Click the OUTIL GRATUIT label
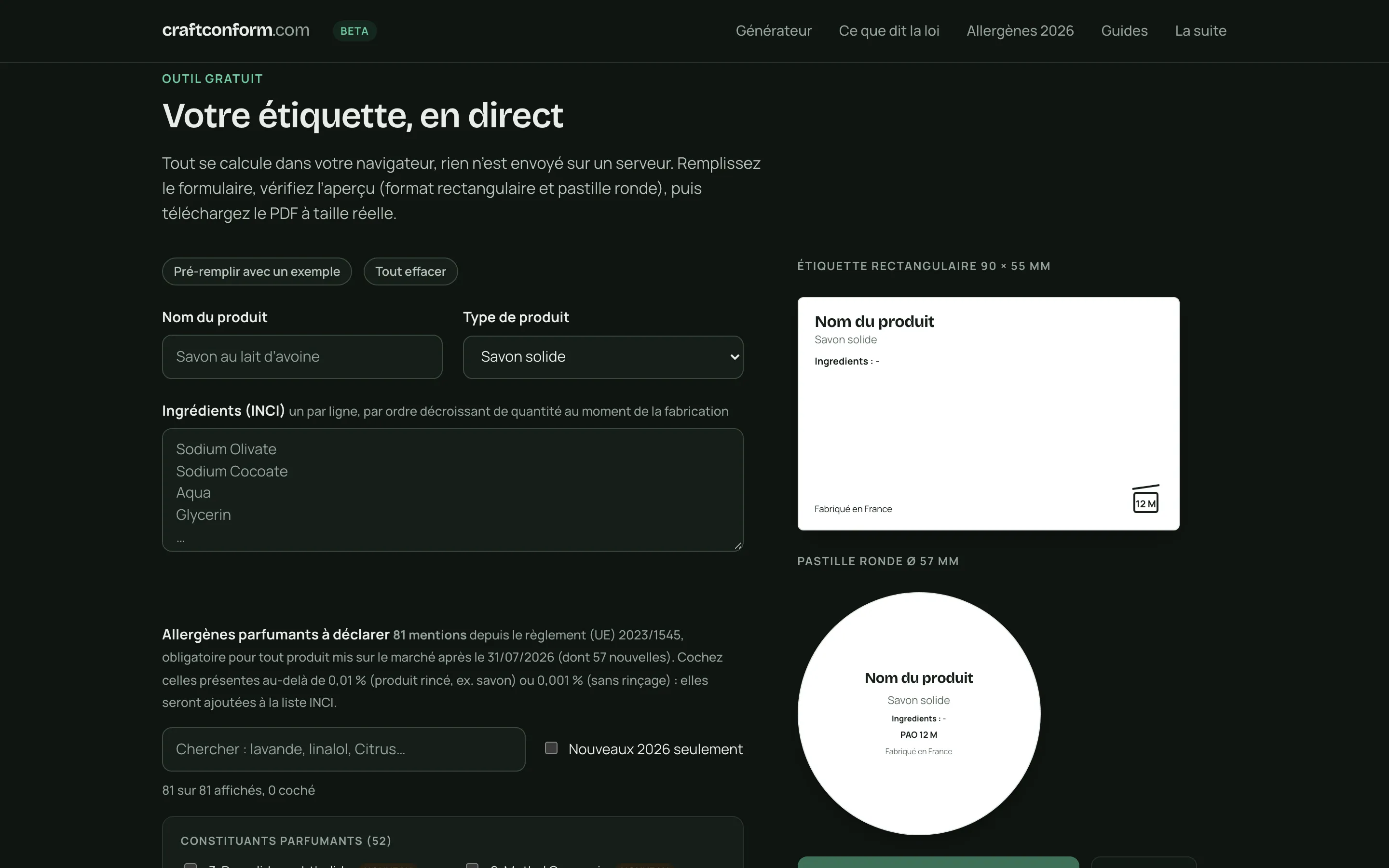Image resolution: width=1389 pixels, height=868 pixels. point(212,79)
